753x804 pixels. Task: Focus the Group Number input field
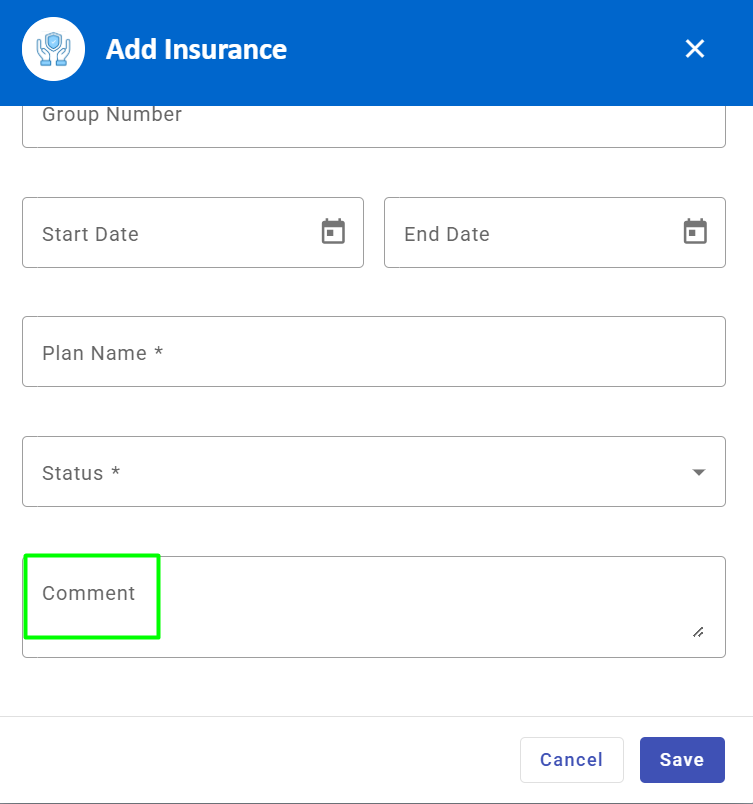373,124
